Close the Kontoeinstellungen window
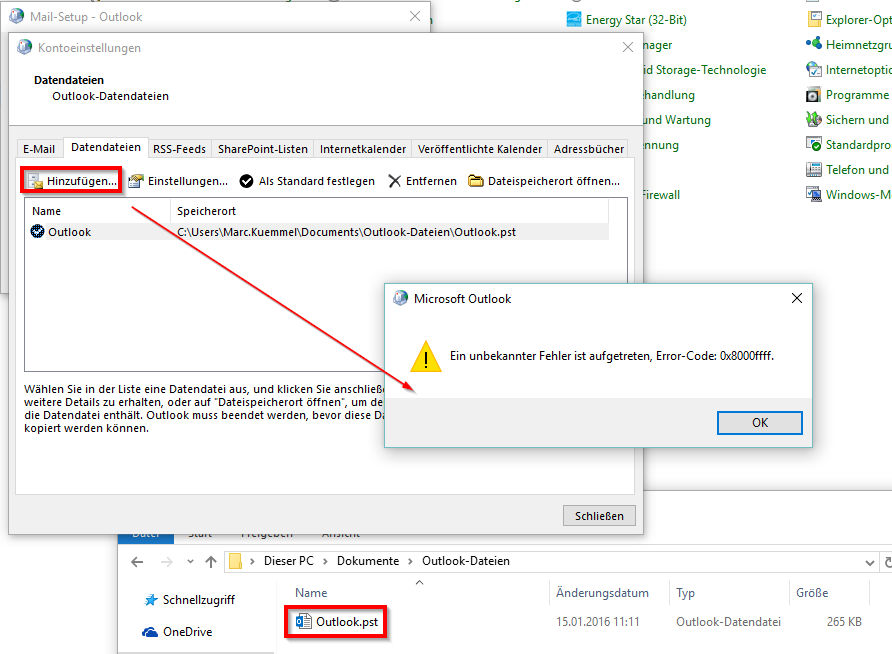The image size is (892, 654). coord(627,47)
